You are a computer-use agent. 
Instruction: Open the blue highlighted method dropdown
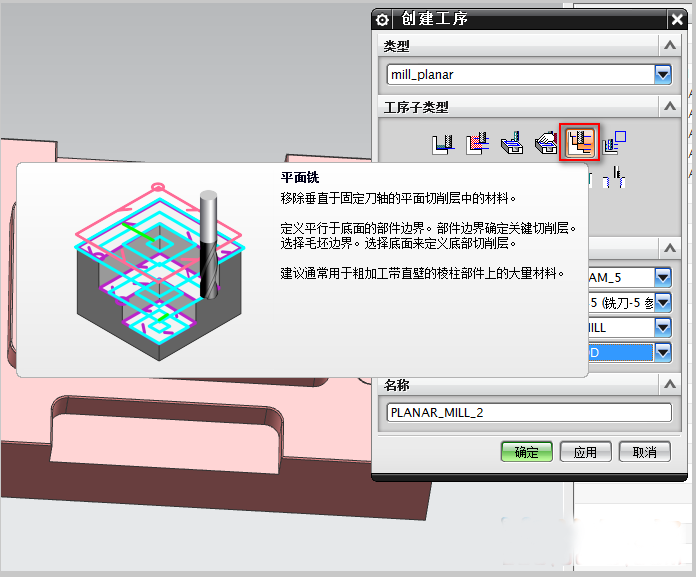pos(662,352)
